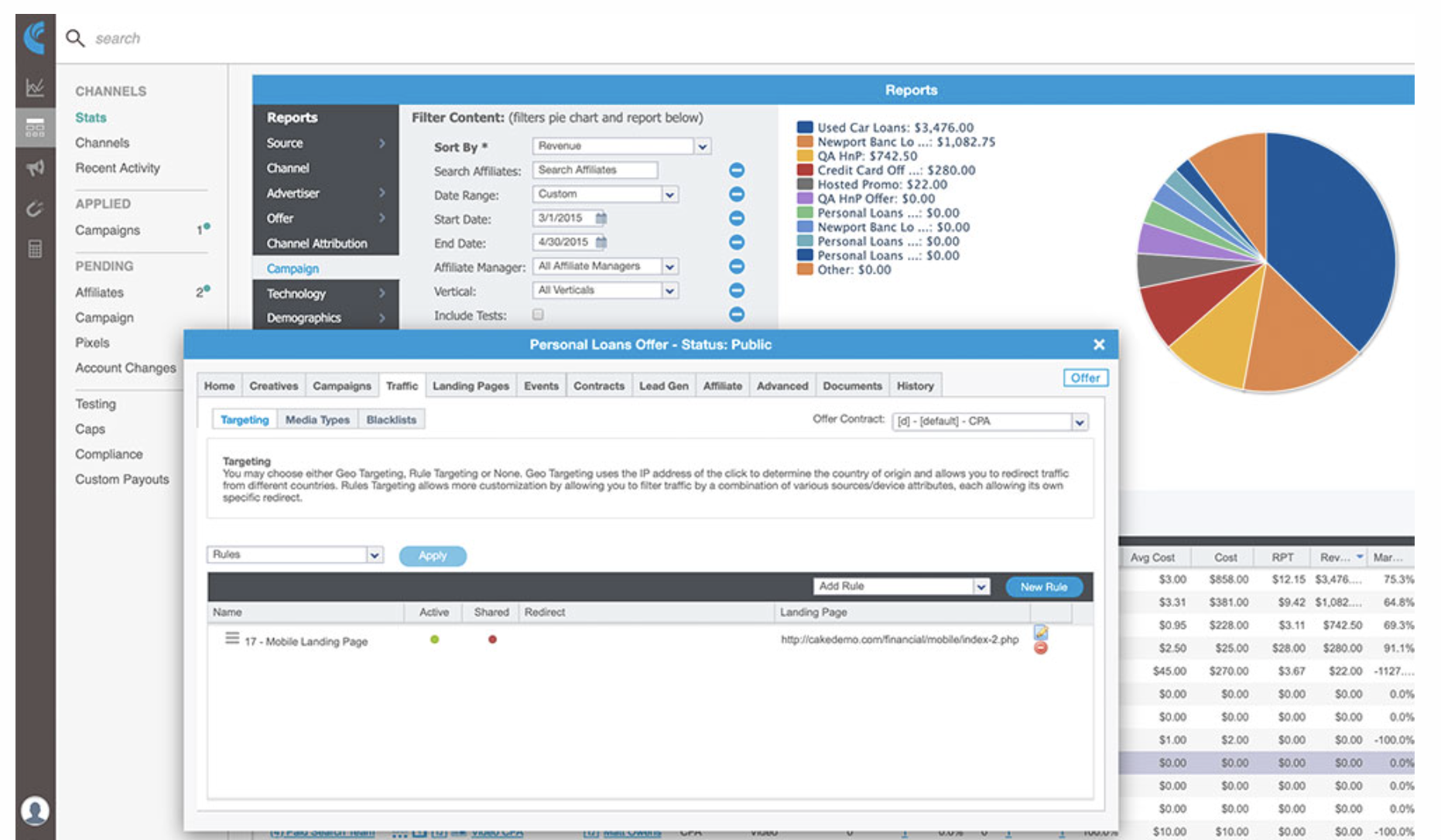Open the analytics chart sidebar icon
The width and height of the screenshot is (1441, 840).
pos(35,87)
